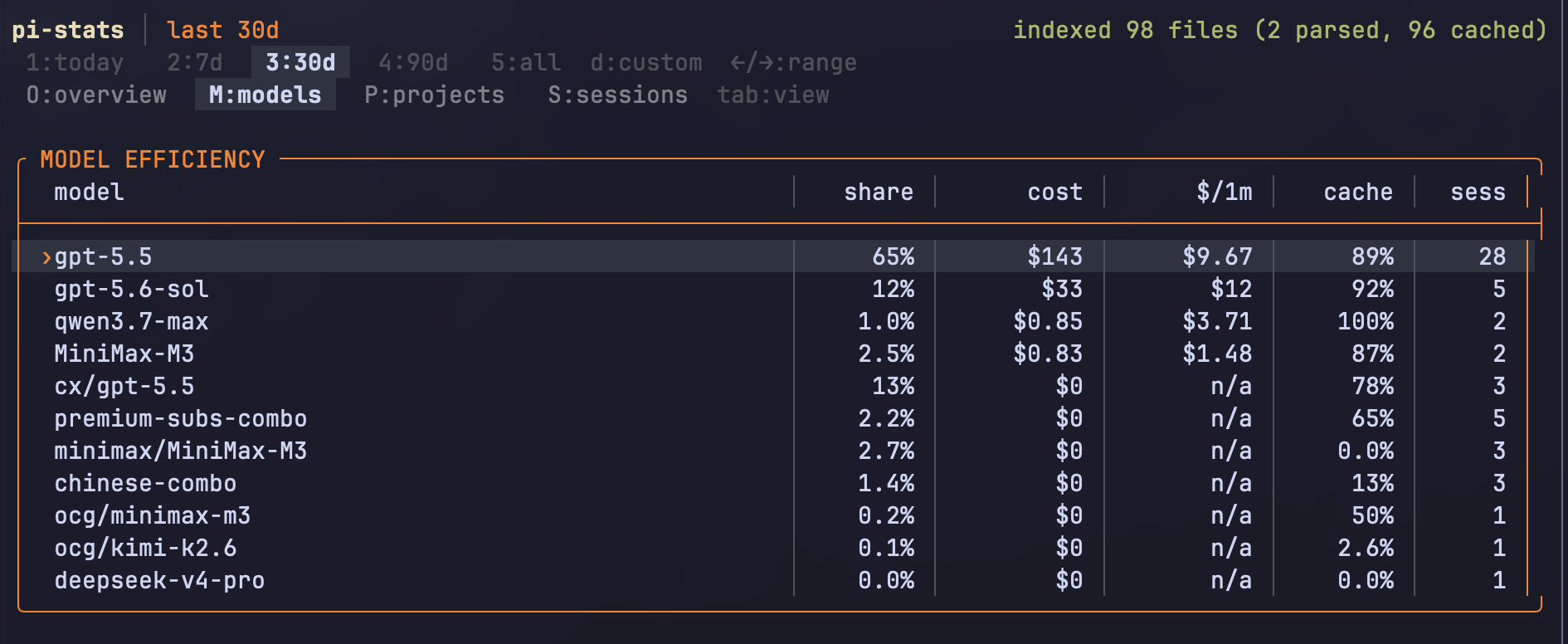Choose the 5:all time range
This screenshot has width=1568, height=644.
click(x=526, y=62)
